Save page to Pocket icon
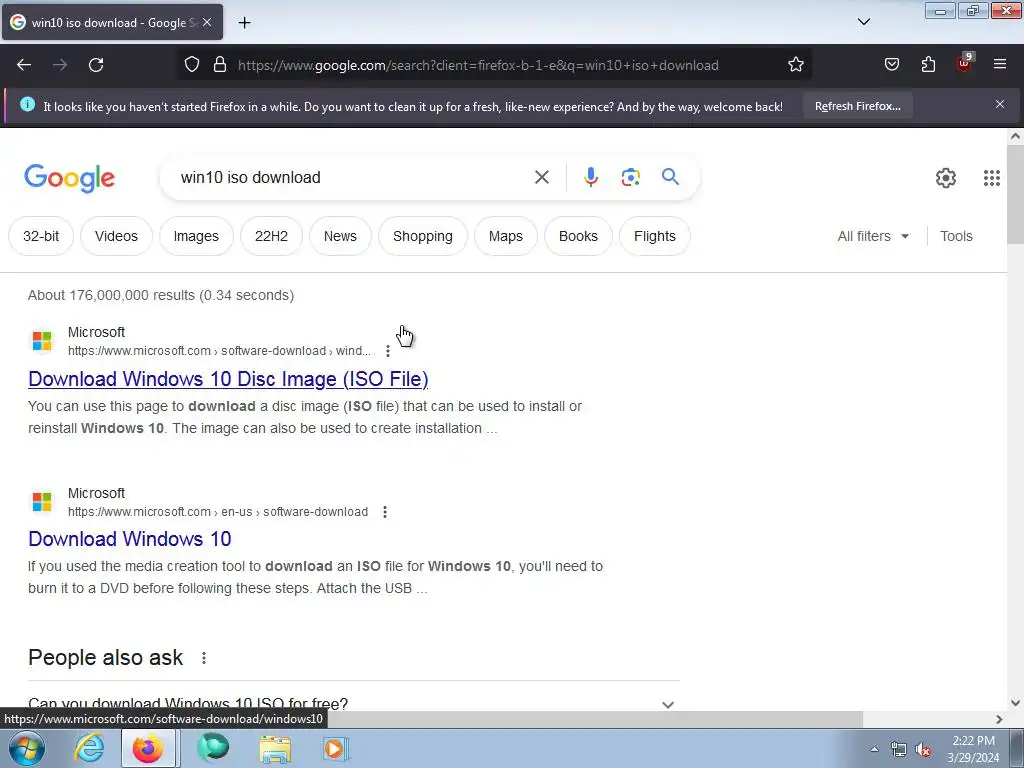 (891, 65)
